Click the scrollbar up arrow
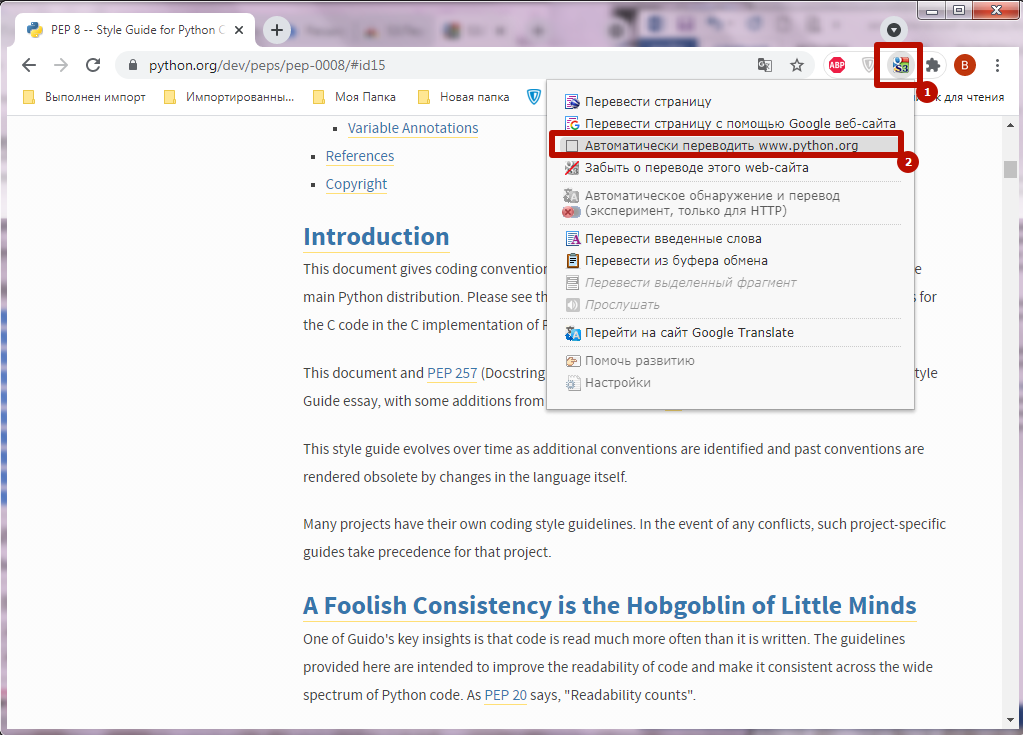This screenshot has width=1023, height=735. pos(1011,125)
